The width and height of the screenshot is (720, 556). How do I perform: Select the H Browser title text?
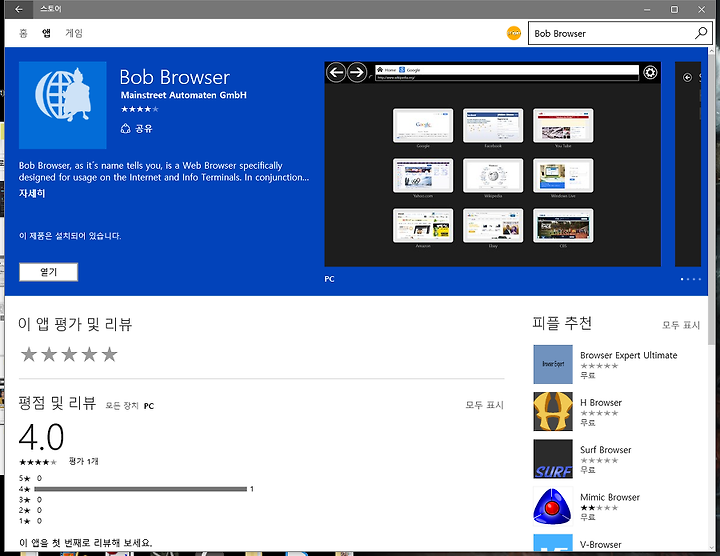pos(601,403)
